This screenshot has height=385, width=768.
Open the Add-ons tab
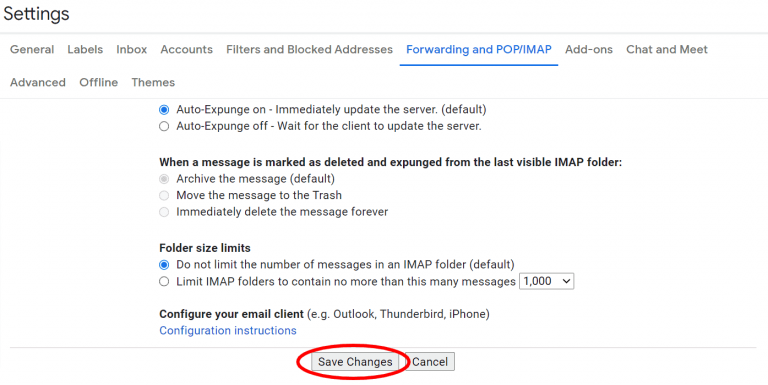(x=589, y=49)
